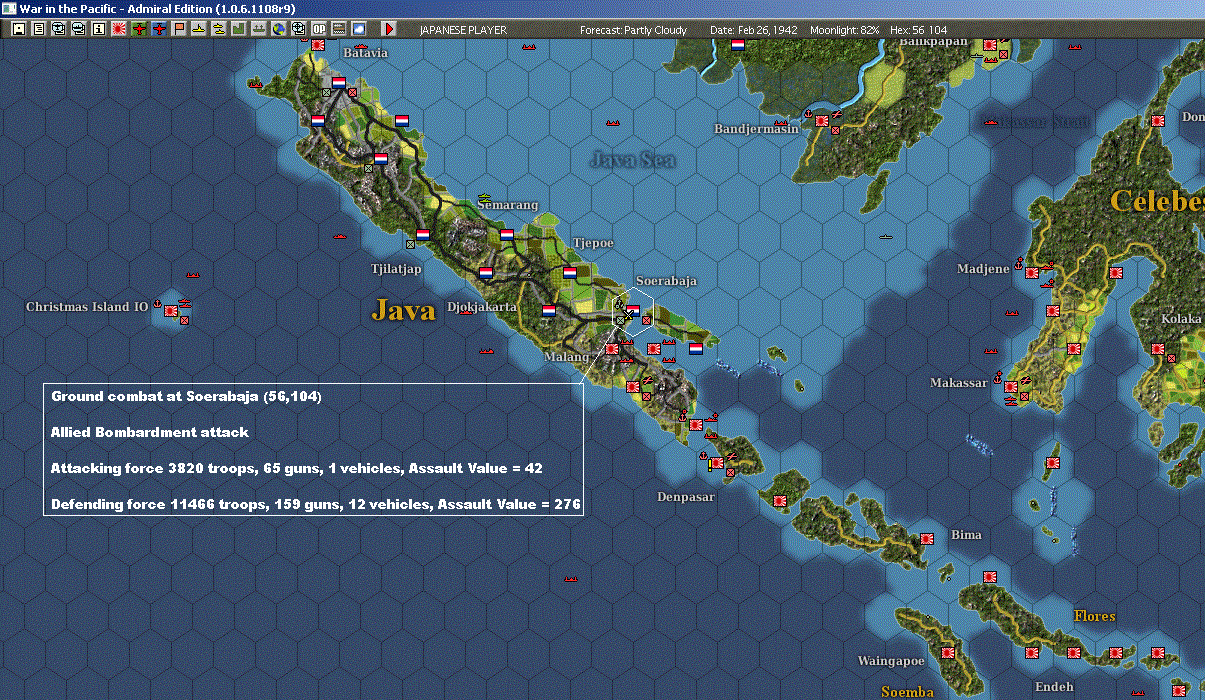
Task: Select Japanese unit icon at Malang
Action: coord(612,349)
